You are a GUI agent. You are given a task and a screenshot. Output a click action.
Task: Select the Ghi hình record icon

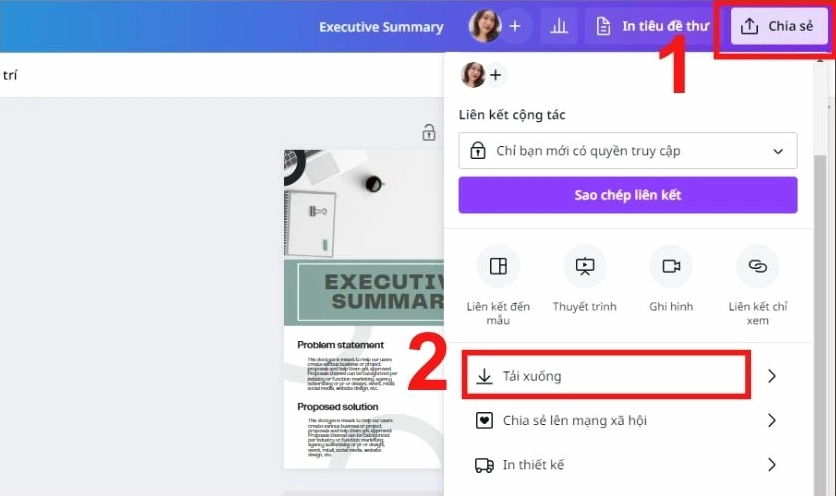670,266
